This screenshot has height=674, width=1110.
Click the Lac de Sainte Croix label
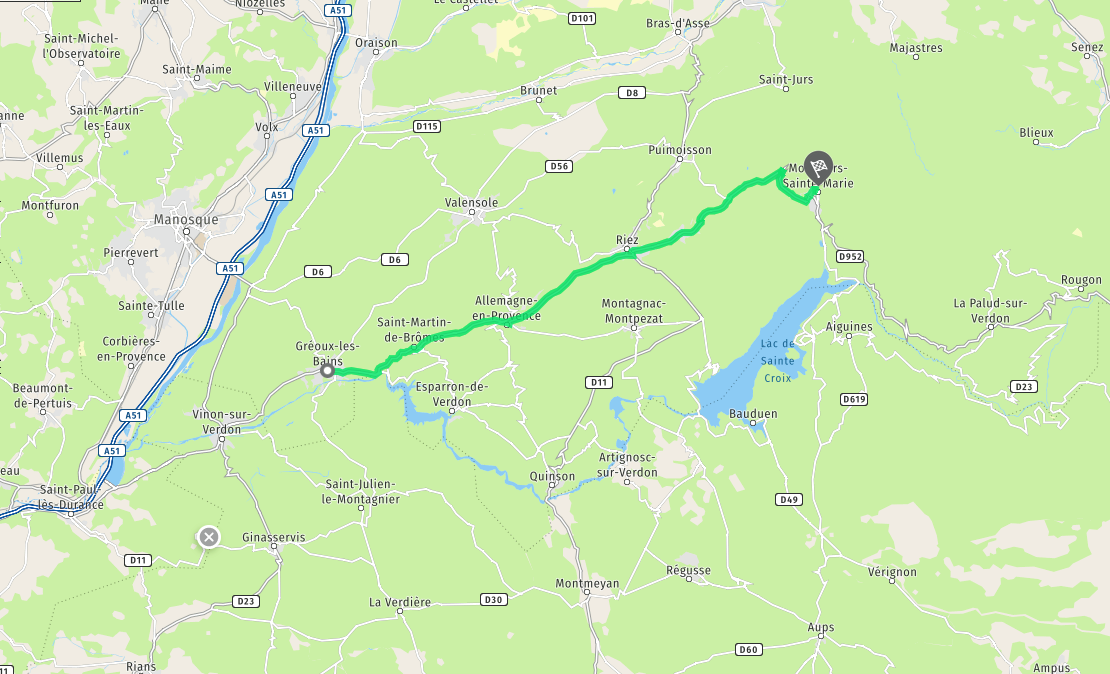point(777,361)
